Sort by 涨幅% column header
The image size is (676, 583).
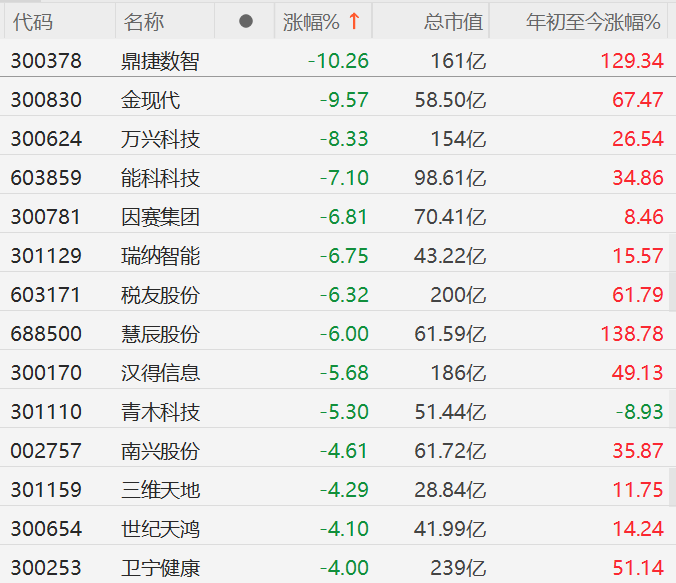pos(323,22)
